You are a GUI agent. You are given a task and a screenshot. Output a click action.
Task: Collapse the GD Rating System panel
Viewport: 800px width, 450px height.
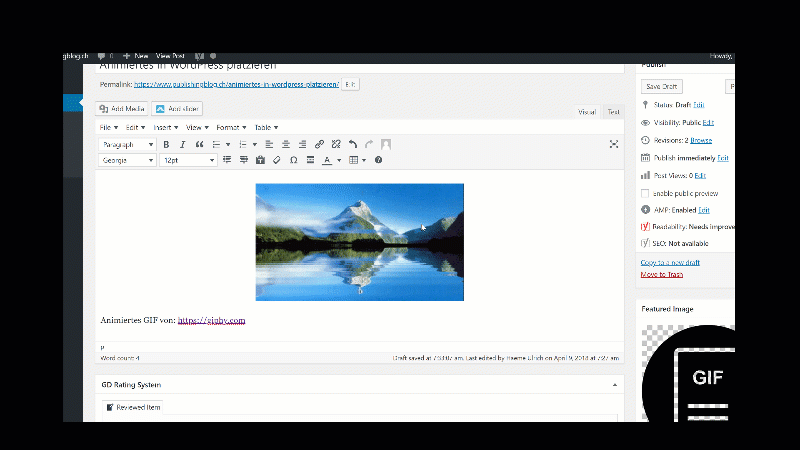click(x=615, y=385)
